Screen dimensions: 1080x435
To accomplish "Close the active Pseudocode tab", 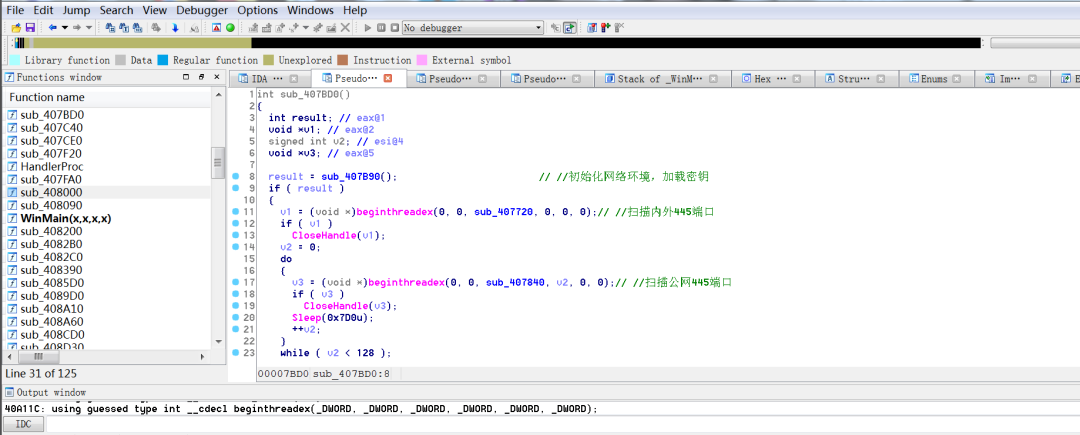I will point(388,78).
